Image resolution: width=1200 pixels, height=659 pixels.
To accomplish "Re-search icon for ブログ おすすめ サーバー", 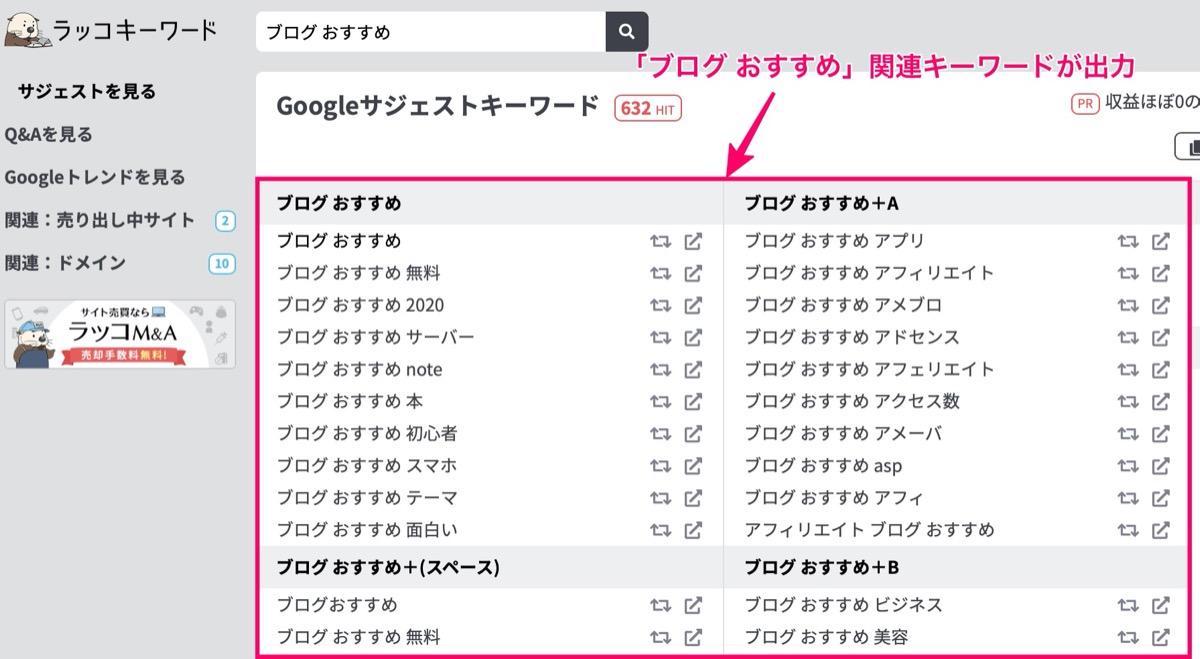I will coord(660,337).
